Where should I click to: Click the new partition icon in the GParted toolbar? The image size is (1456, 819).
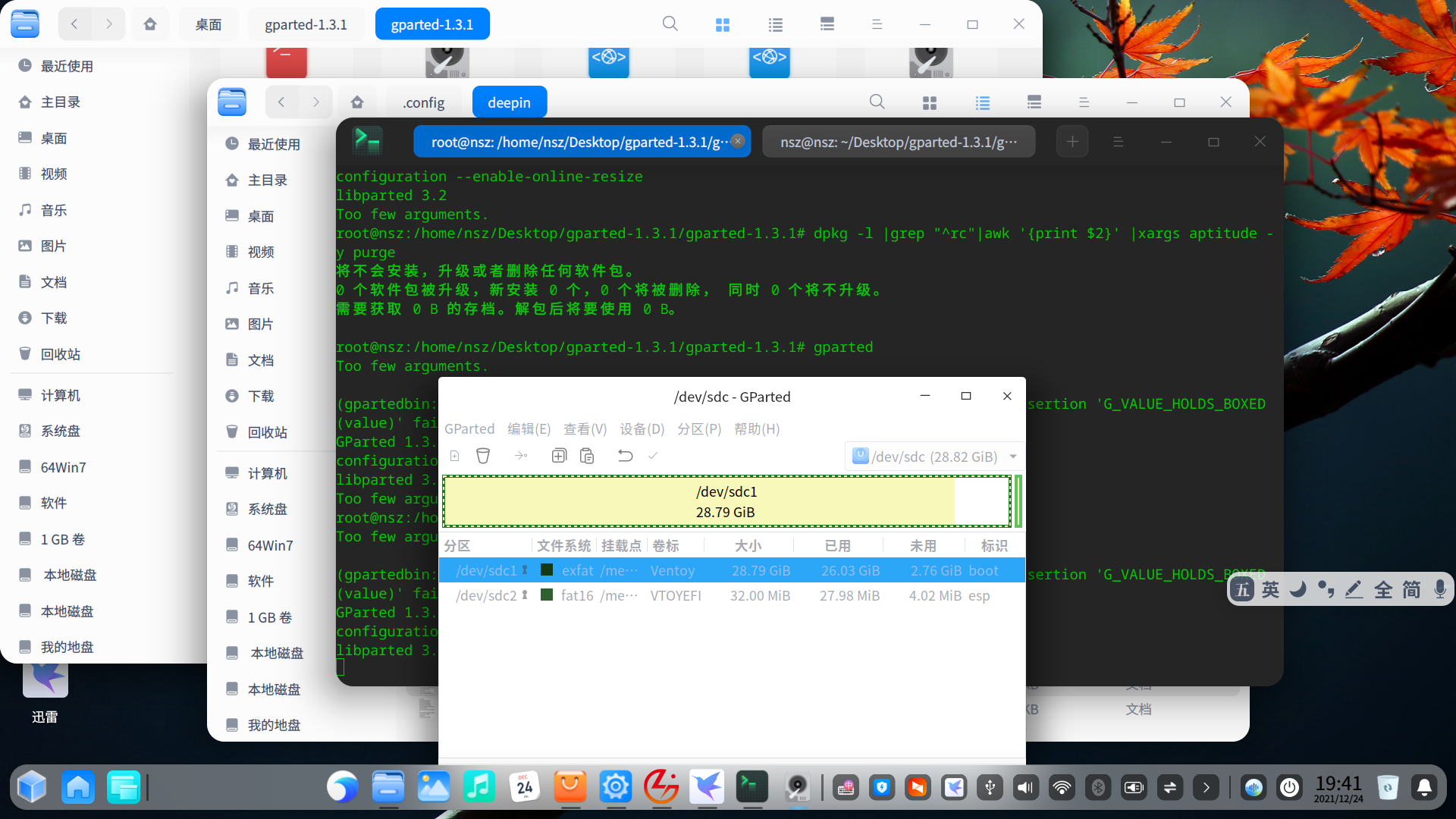point(455,456)
